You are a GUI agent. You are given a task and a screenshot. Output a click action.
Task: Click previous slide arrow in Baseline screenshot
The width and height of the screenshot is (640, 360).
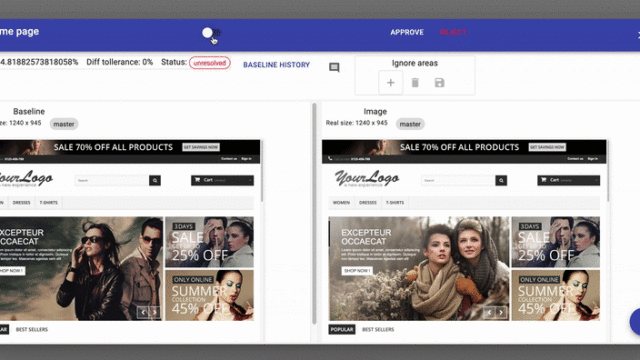143,313
